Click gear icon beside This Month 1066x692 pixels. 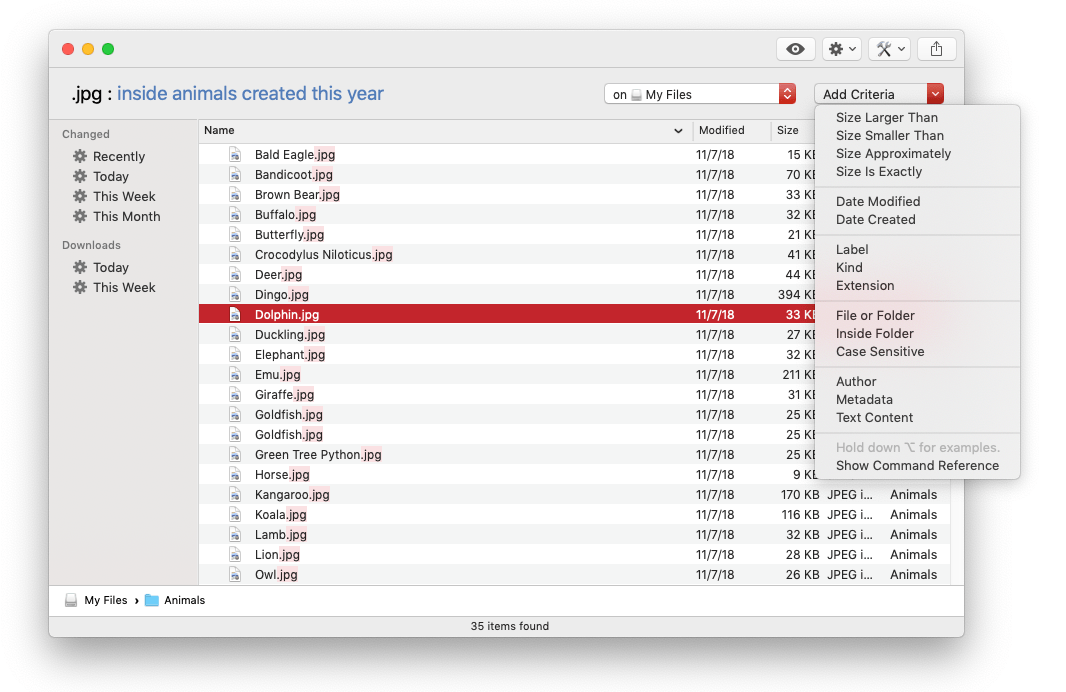[x=80, y=217]
